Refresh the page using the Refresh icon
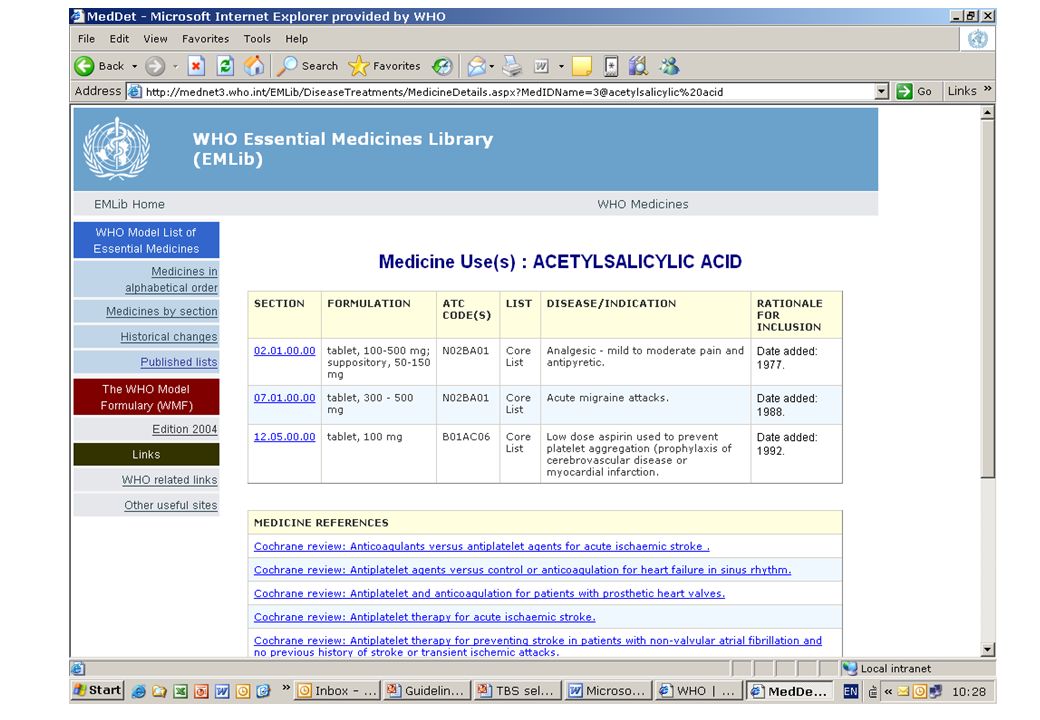 226,66
